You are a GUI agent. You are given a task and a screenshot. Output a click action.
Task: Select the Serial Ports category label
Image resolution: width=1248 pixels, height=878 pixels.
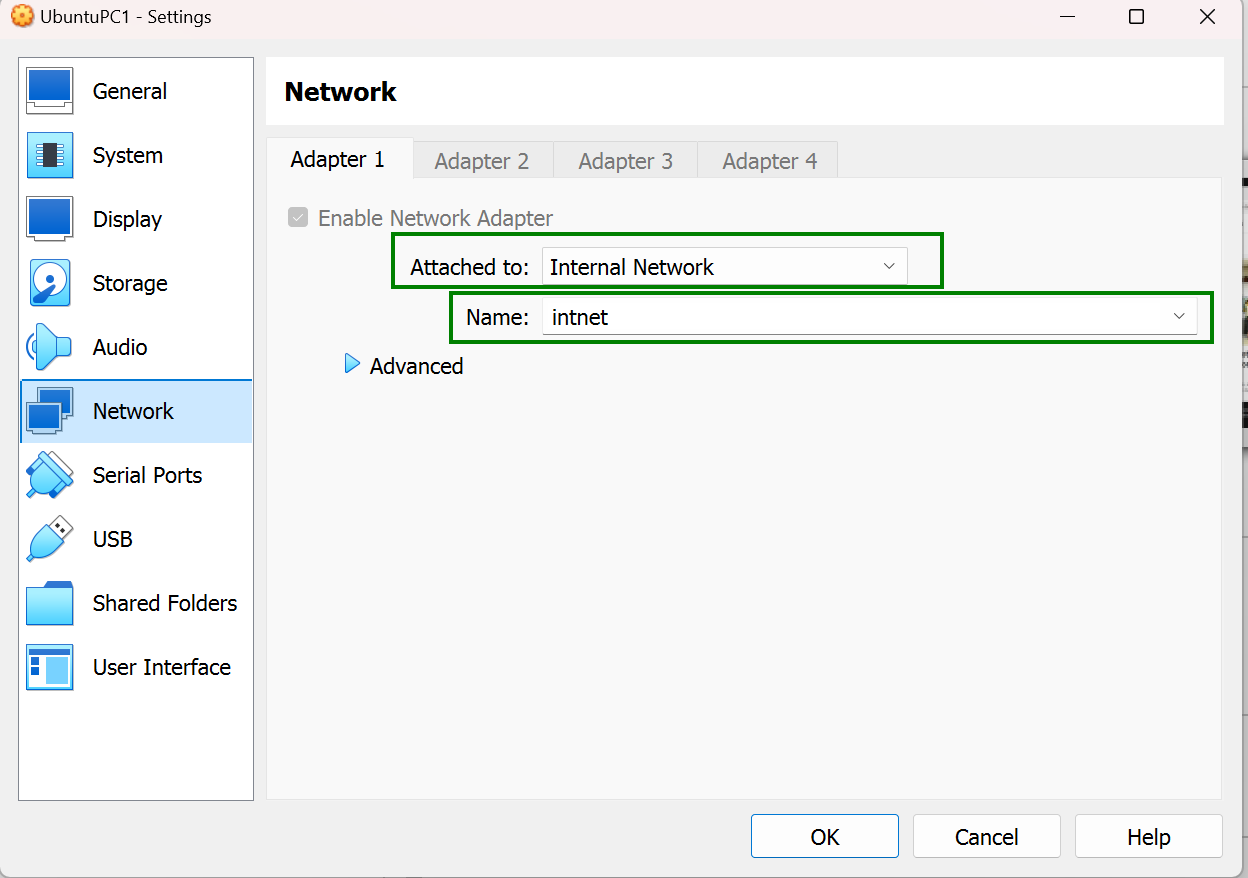coord(147,475)
